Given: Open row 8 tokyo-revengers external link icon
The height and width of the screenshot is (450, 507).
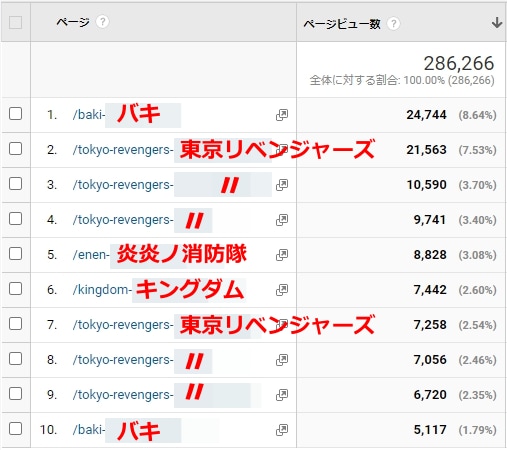Looking at the screenshot, I should [x=282, y=360].
